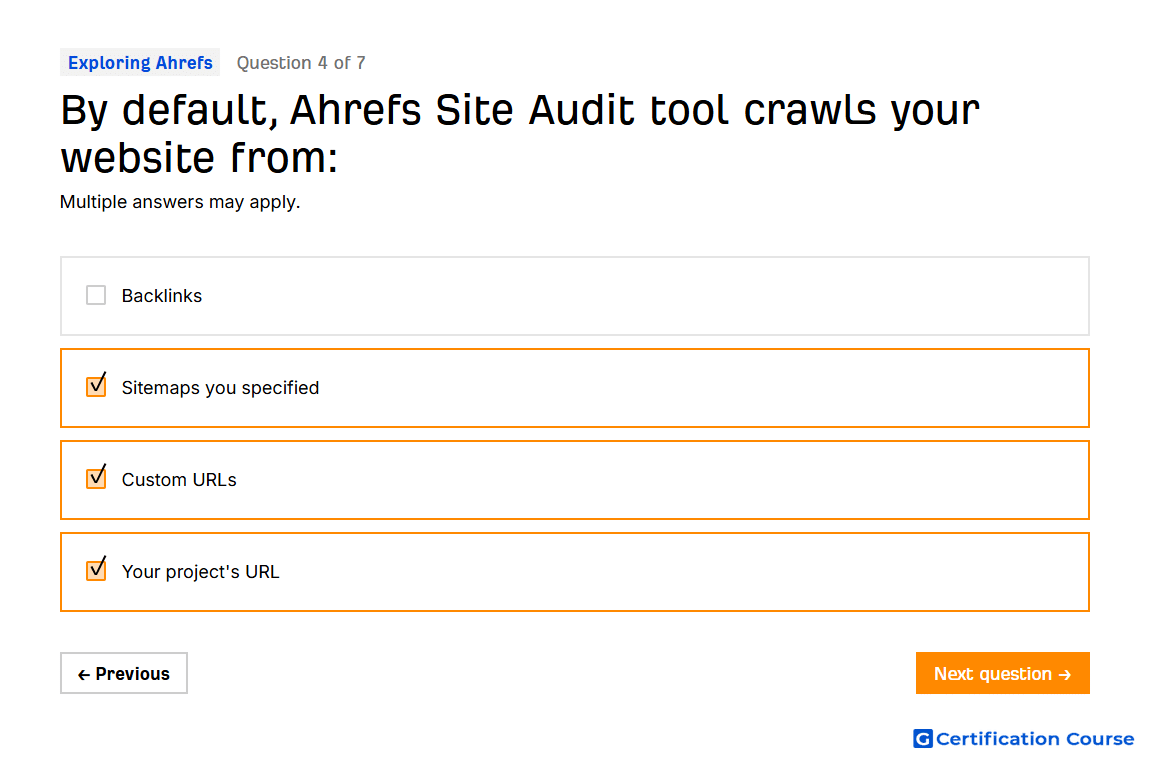Open the Certification Course text link
Image resolution: width=1150 pixels, height=758 pixels.
click(x=1035, y=738)
